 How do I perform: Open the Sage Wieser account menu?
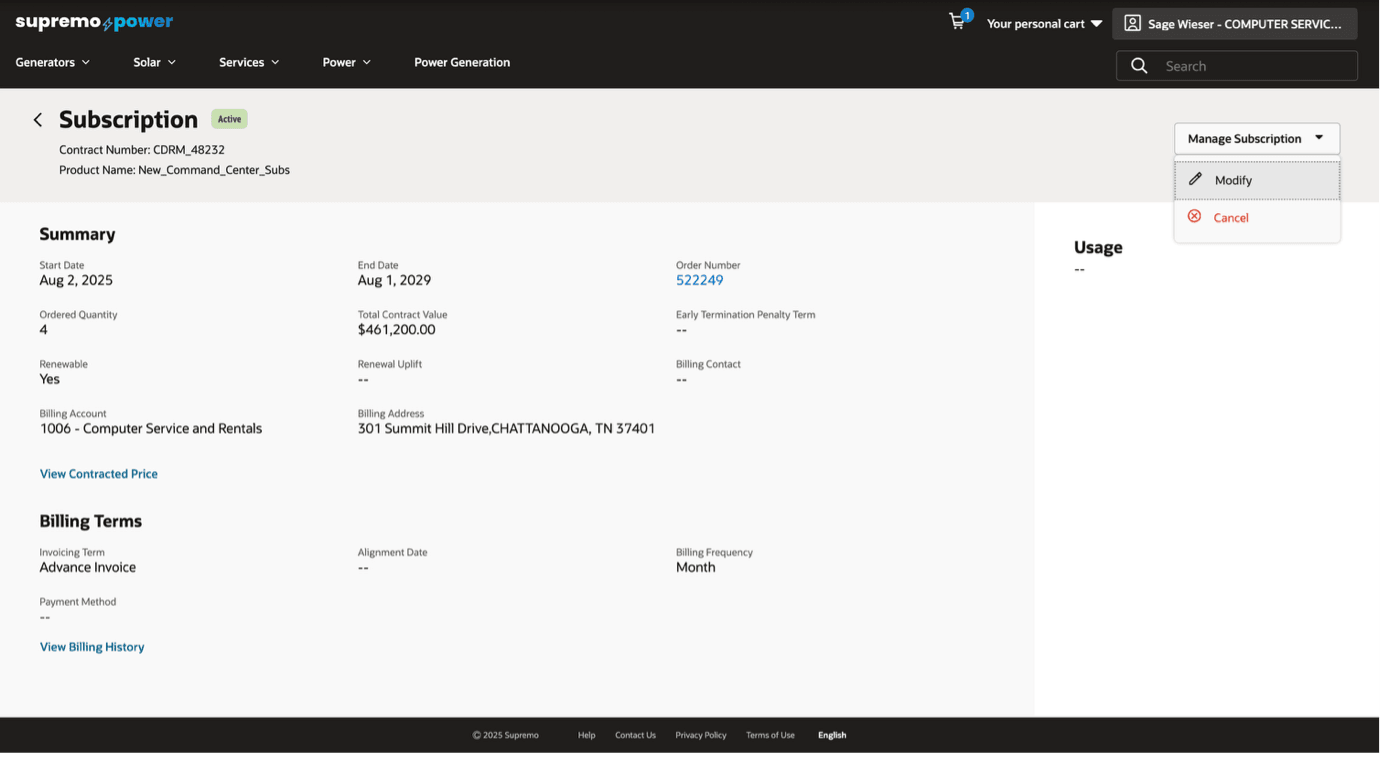(x=1234, y=23)
